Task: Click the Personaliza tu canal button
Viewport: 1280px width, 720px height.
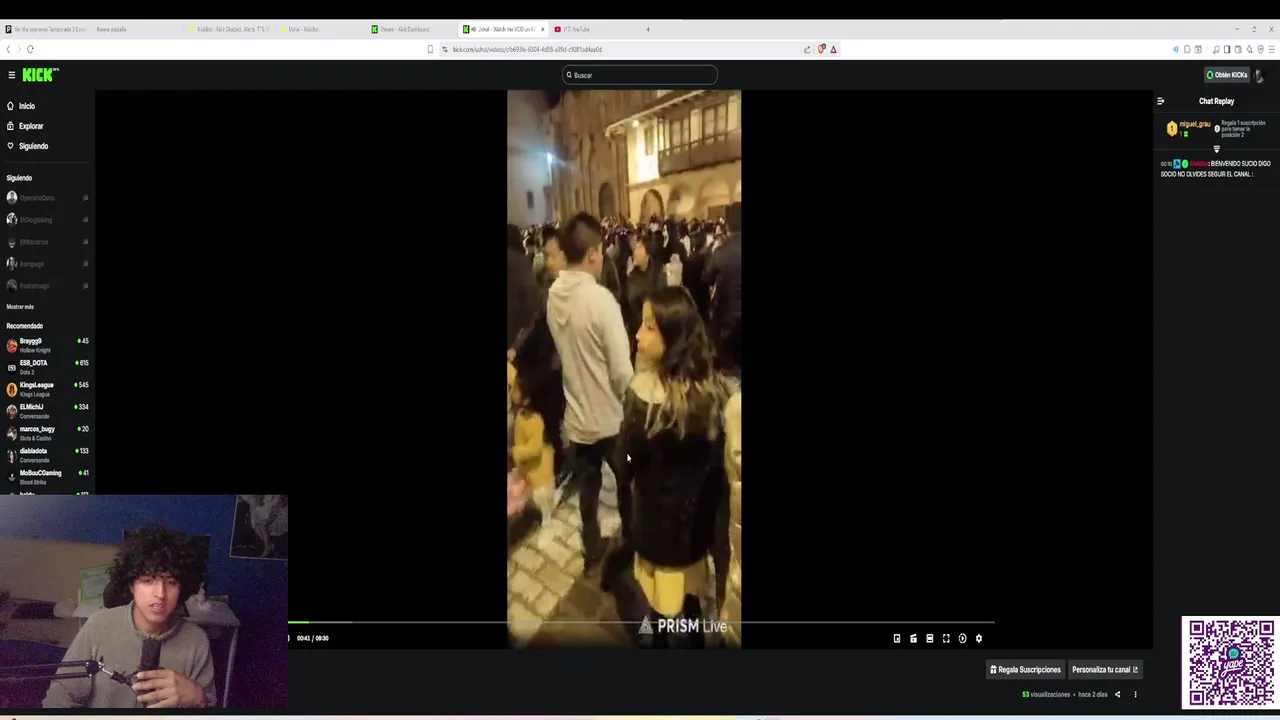Action: [1105, 670]
